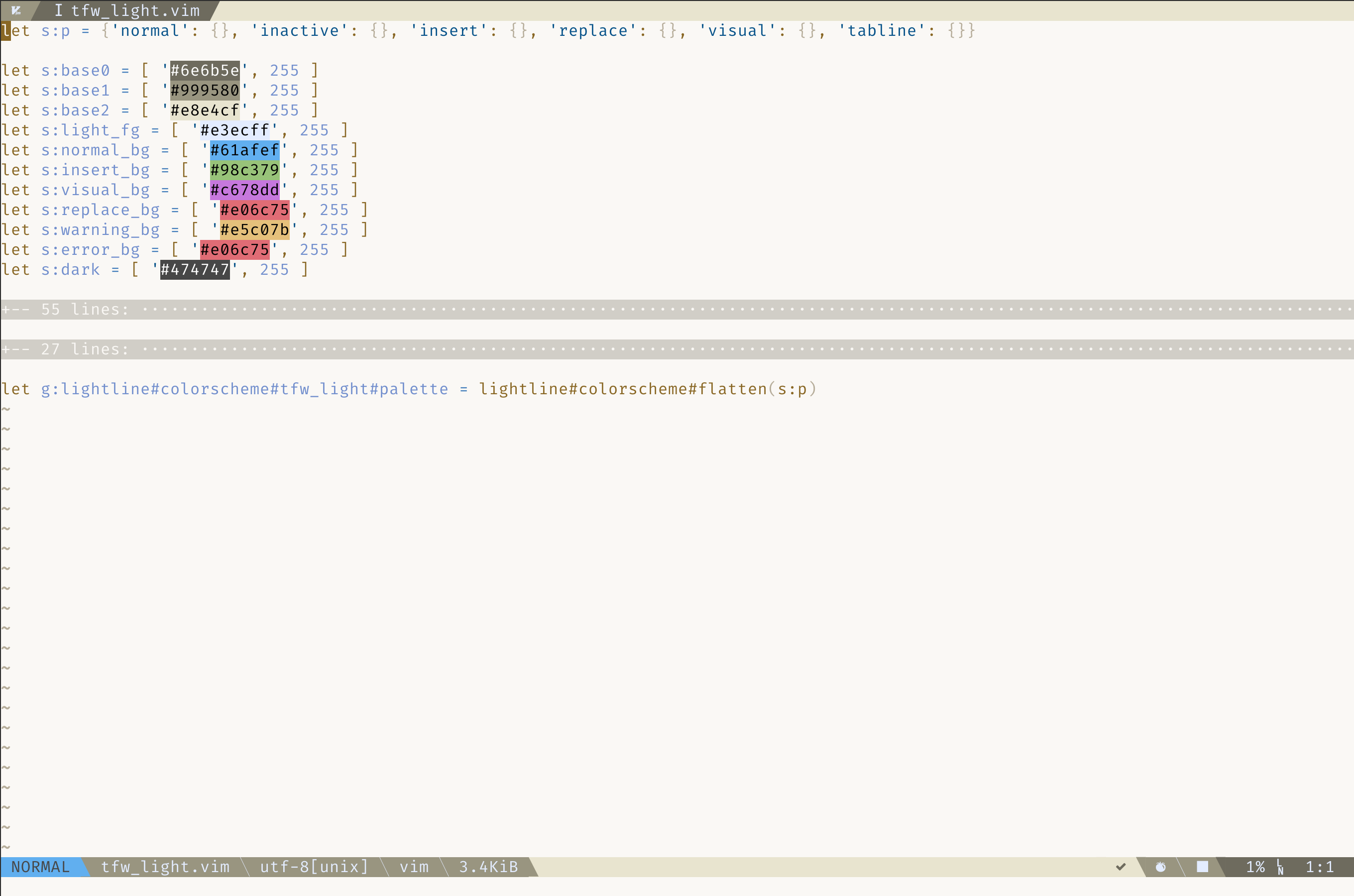
Task: Click the tomato timer icon in the statusline
Action: point(1161,866)
